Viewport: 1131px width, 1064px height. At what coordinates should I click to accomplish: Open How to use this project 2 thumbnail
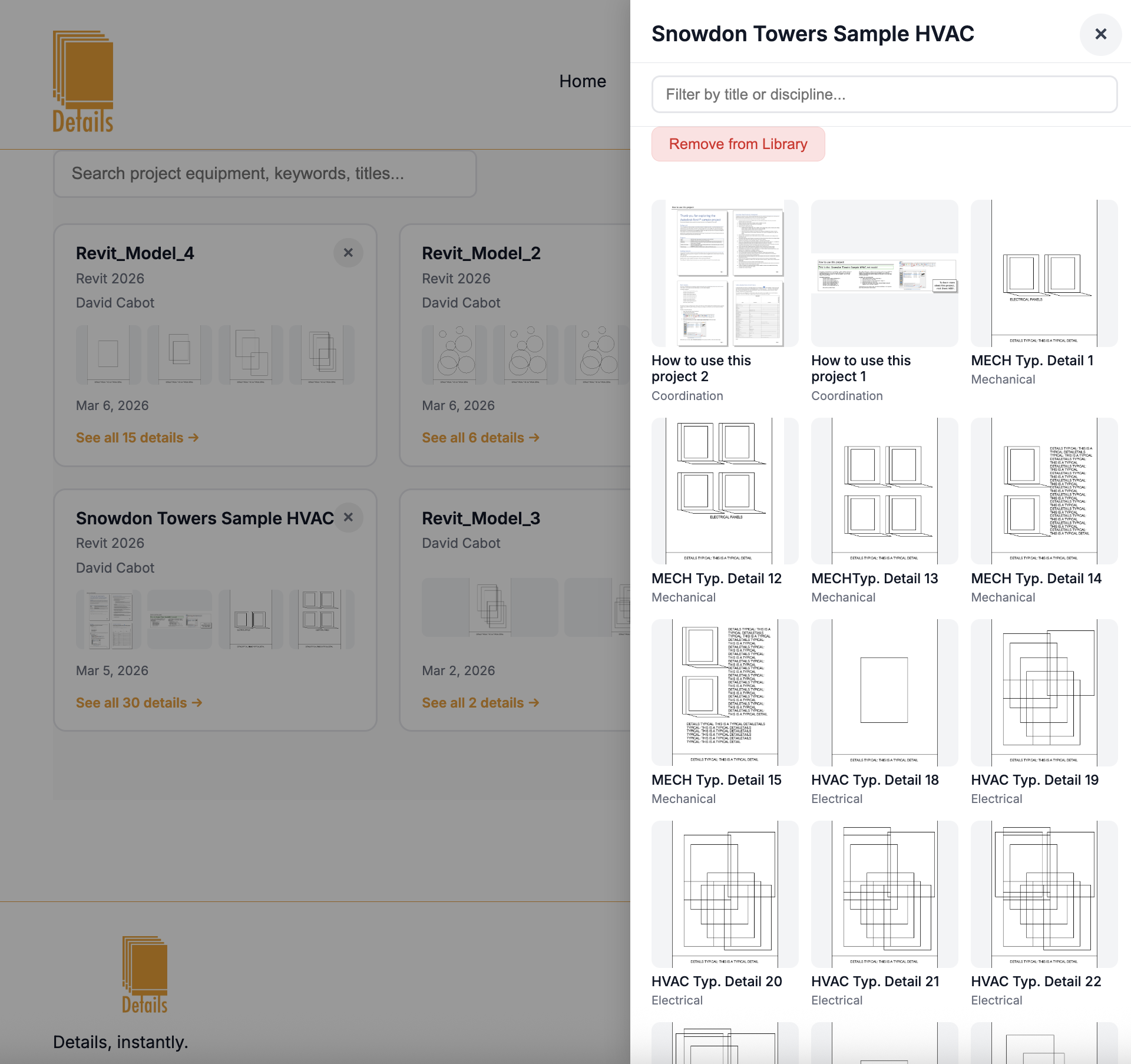[x=725, y=273]
